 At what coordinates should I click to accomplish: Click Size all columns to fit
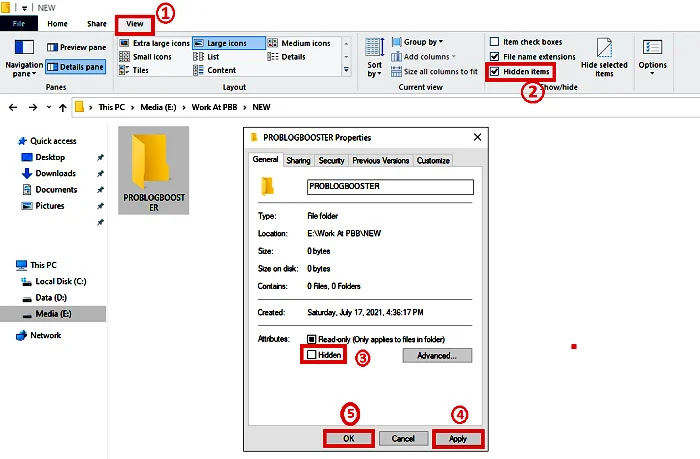[x=434, y=71]
